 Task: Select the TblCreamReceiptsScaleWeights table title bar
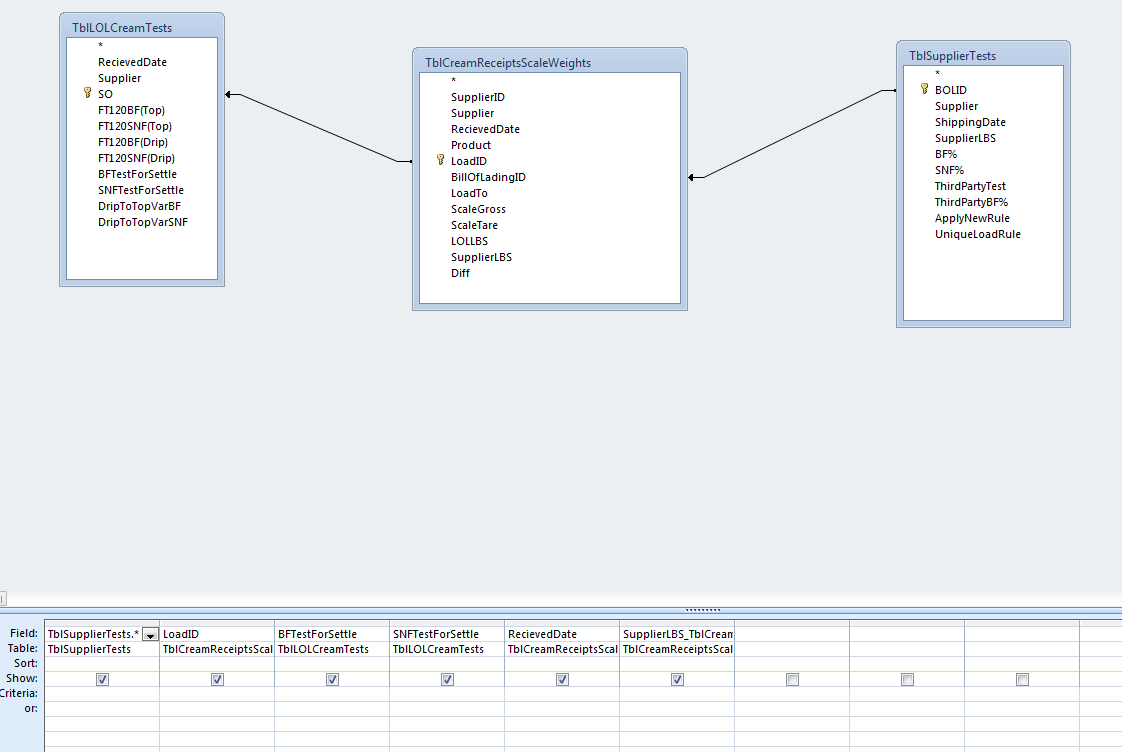550,62
